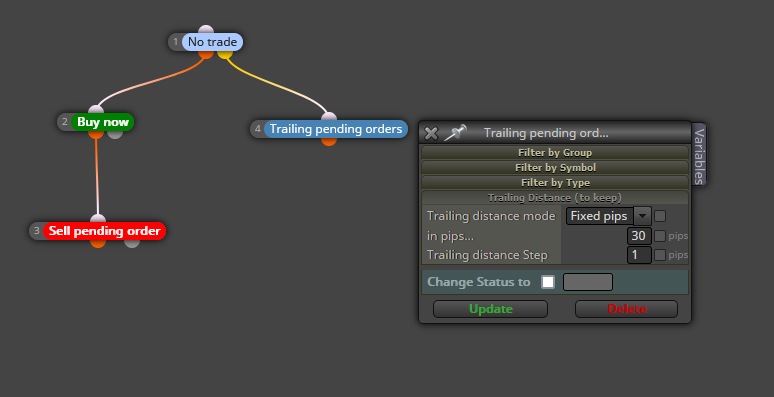The image size is (774, 397).
Task: Click the panel title 'Trailing pending ord...'
Action: point(546,133)
